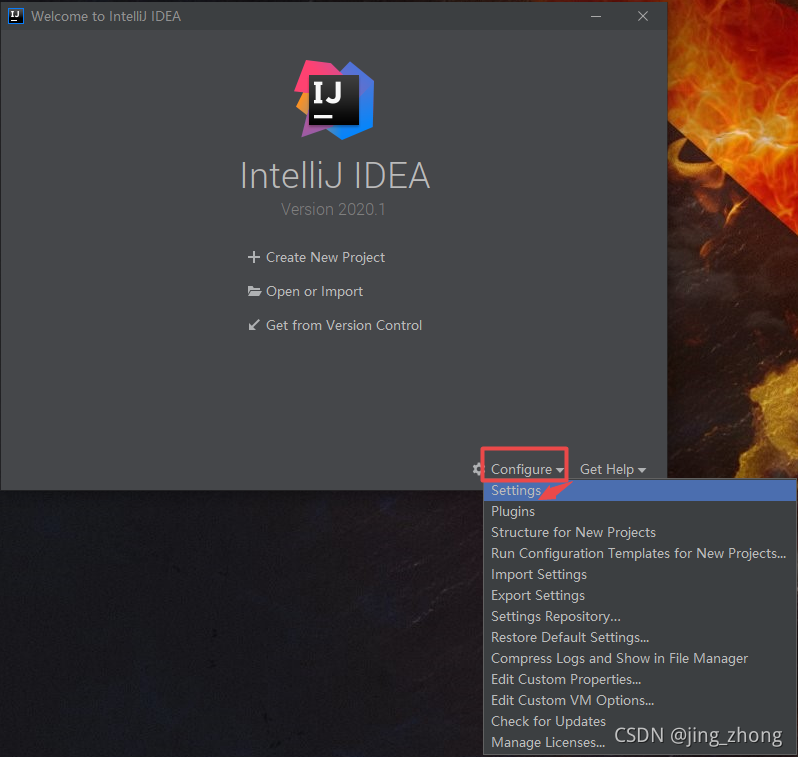Open Edit Custom VM Options
The width and height of the screenshot is (798, 757).
pos(640,700)
